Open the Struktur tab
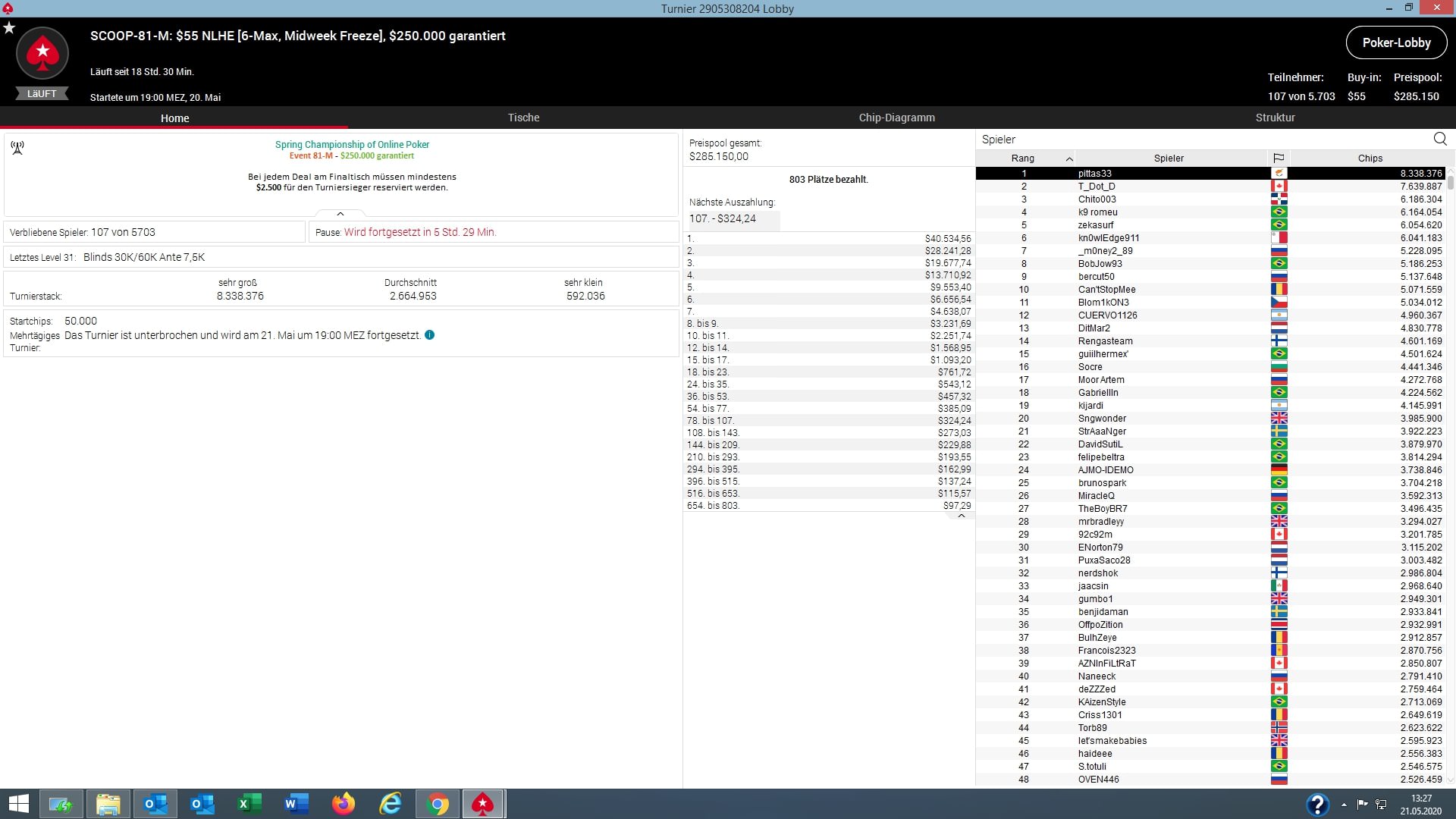1456x819 pixels. click(1275, 118)
